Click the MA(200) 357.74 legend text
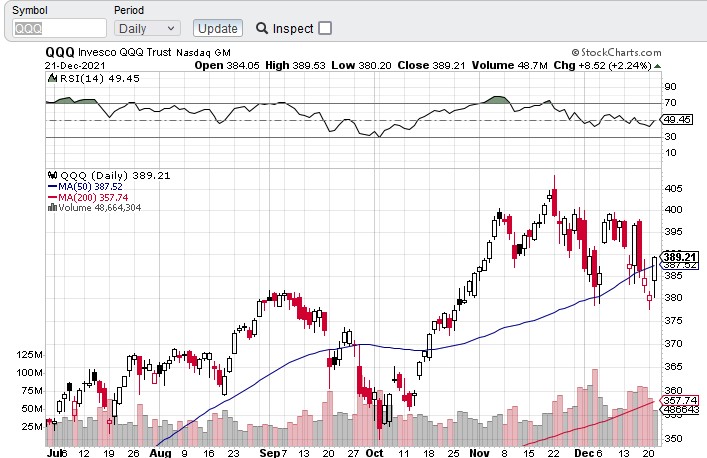The width and height of the screenshot is (707, 458). (x=93, y=197)
